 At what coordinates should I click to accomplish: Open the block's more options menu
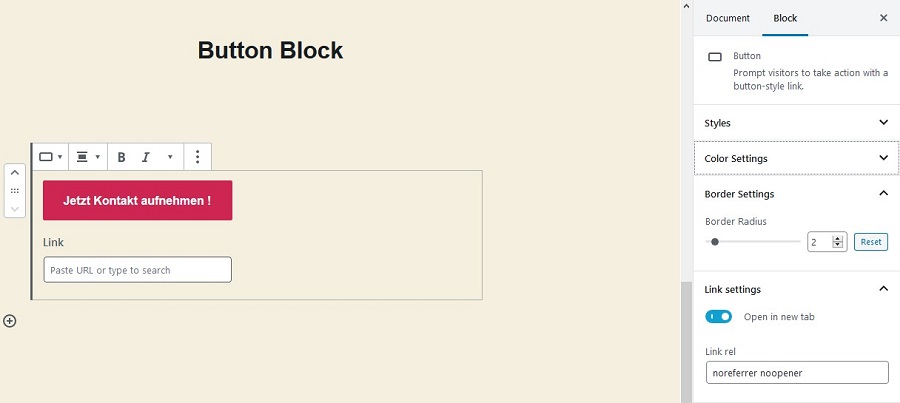pyautogui.click(x=198, y=157)
